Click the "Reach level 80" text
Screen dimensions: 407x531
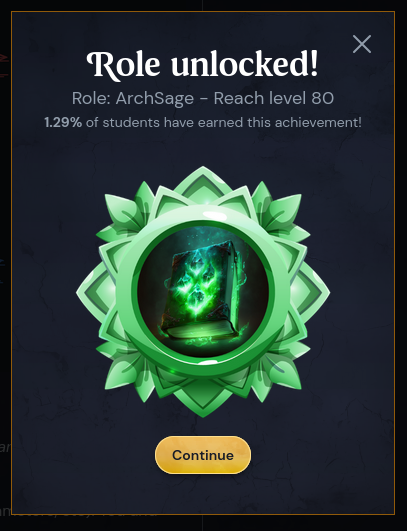click(x=274, y=98)
